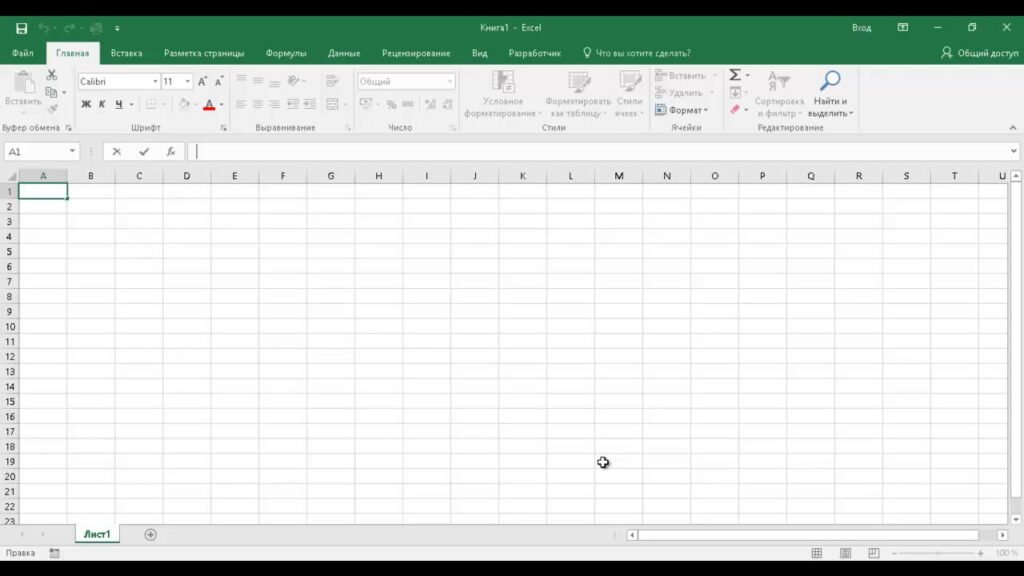
Task: Save the workbook via the floppy icon
Action: 22,28
